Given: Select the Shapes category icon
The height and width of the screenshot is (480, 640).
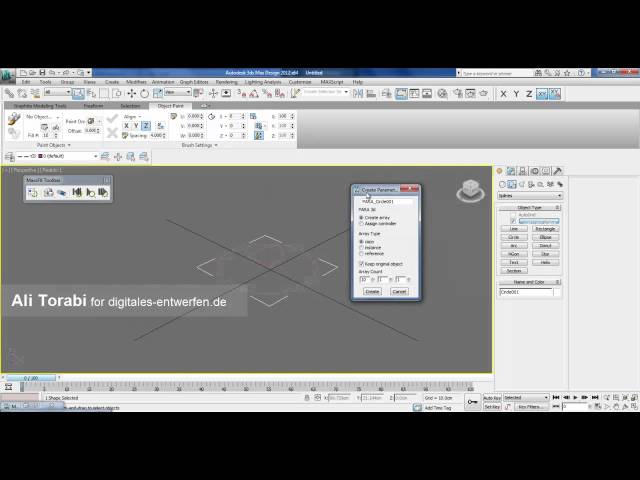Looking at the screenshot, I should tap(512, 184).
